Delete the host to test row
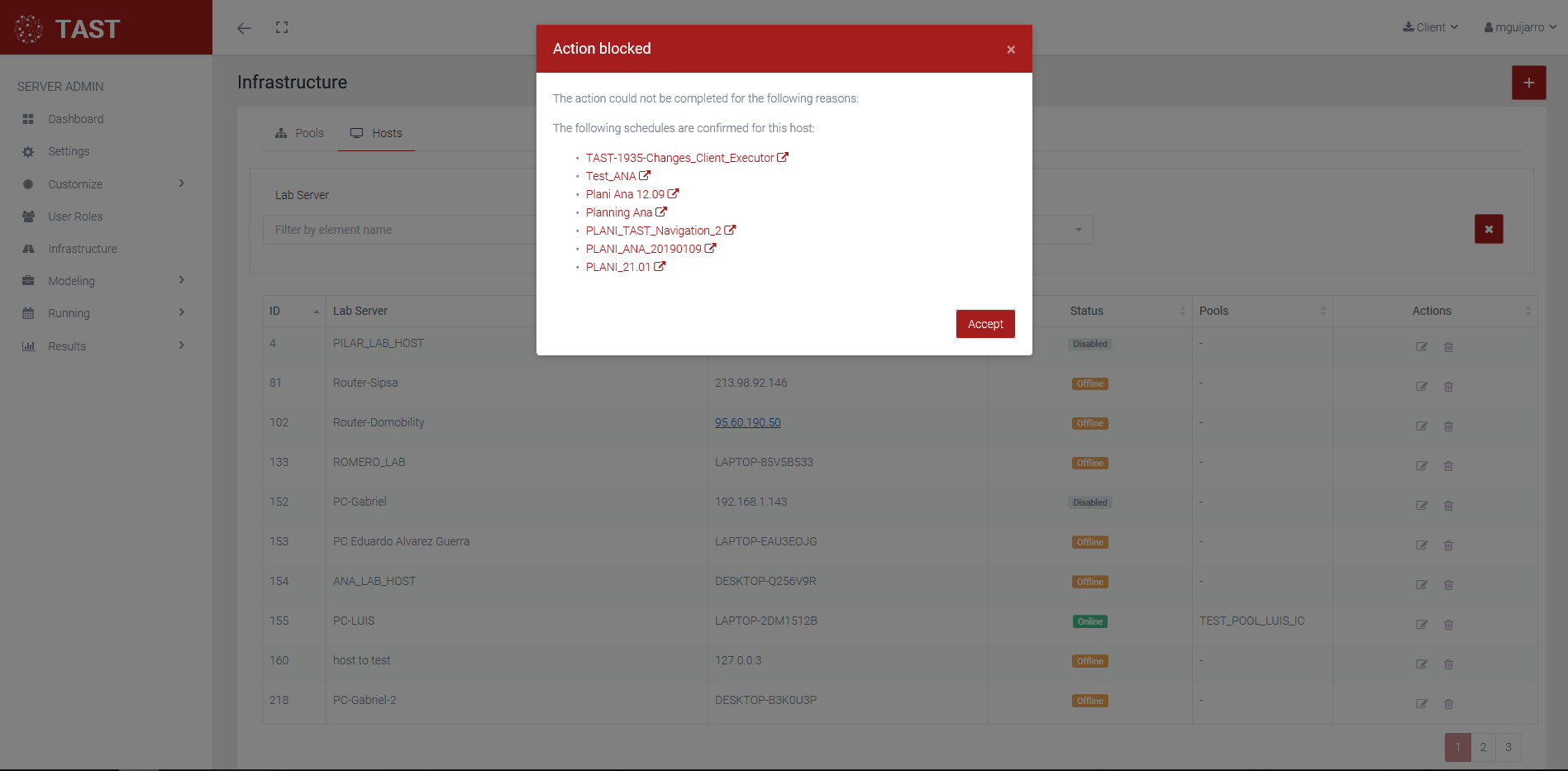Screen dimensions: 1568x771 coord(1448,664)
